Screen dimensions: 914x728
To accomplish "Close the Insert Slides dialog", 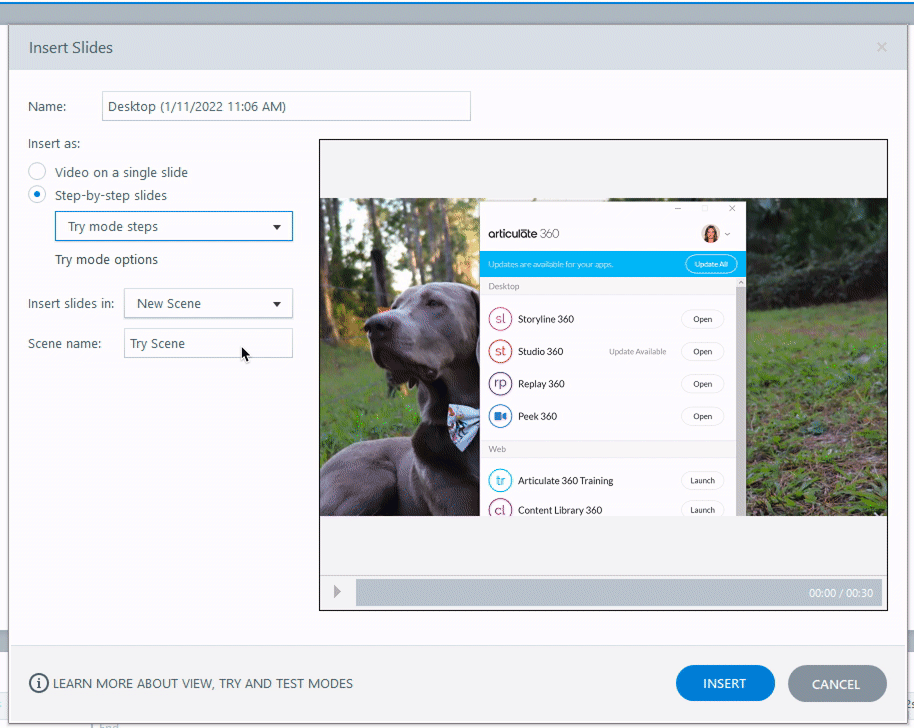I will pyautogui.click(x=881, y=47).
